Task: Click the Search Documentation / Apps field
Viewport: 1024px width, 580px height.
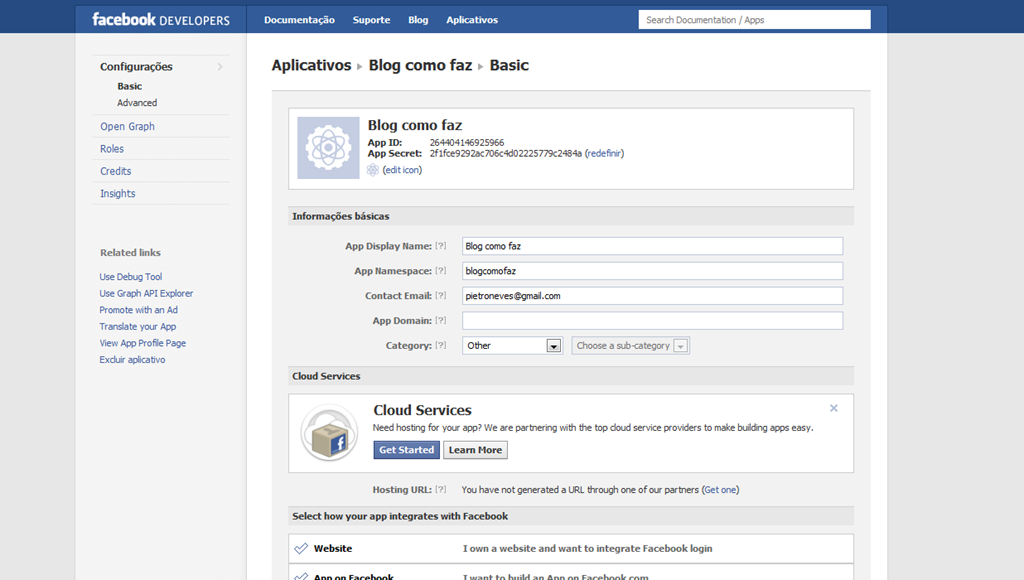Action: tap(754, 20)
